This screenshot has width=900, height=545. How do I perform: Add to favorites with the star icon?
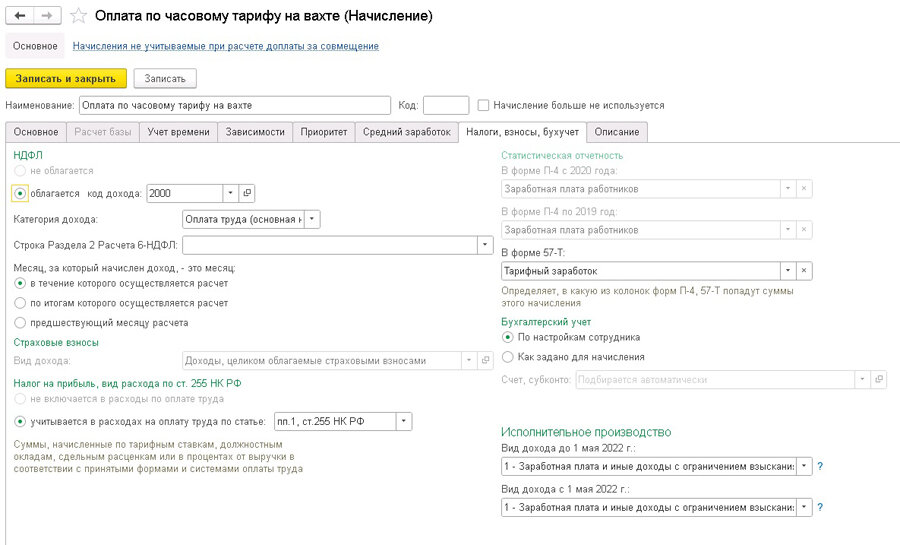pyautogui.click(x=78, y=16)
